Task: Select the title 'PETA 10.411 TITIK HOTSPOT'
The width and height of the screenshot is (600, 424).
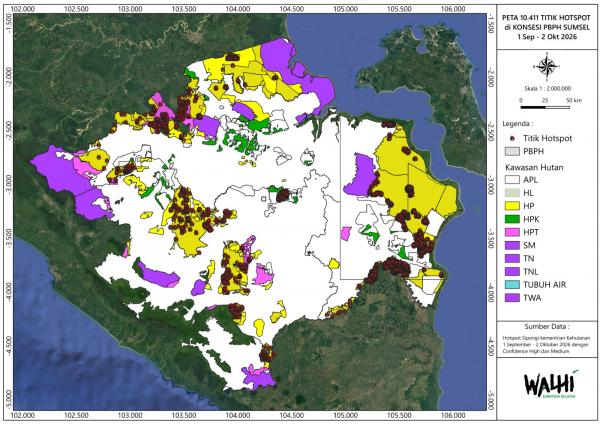Action: [547, 18]
